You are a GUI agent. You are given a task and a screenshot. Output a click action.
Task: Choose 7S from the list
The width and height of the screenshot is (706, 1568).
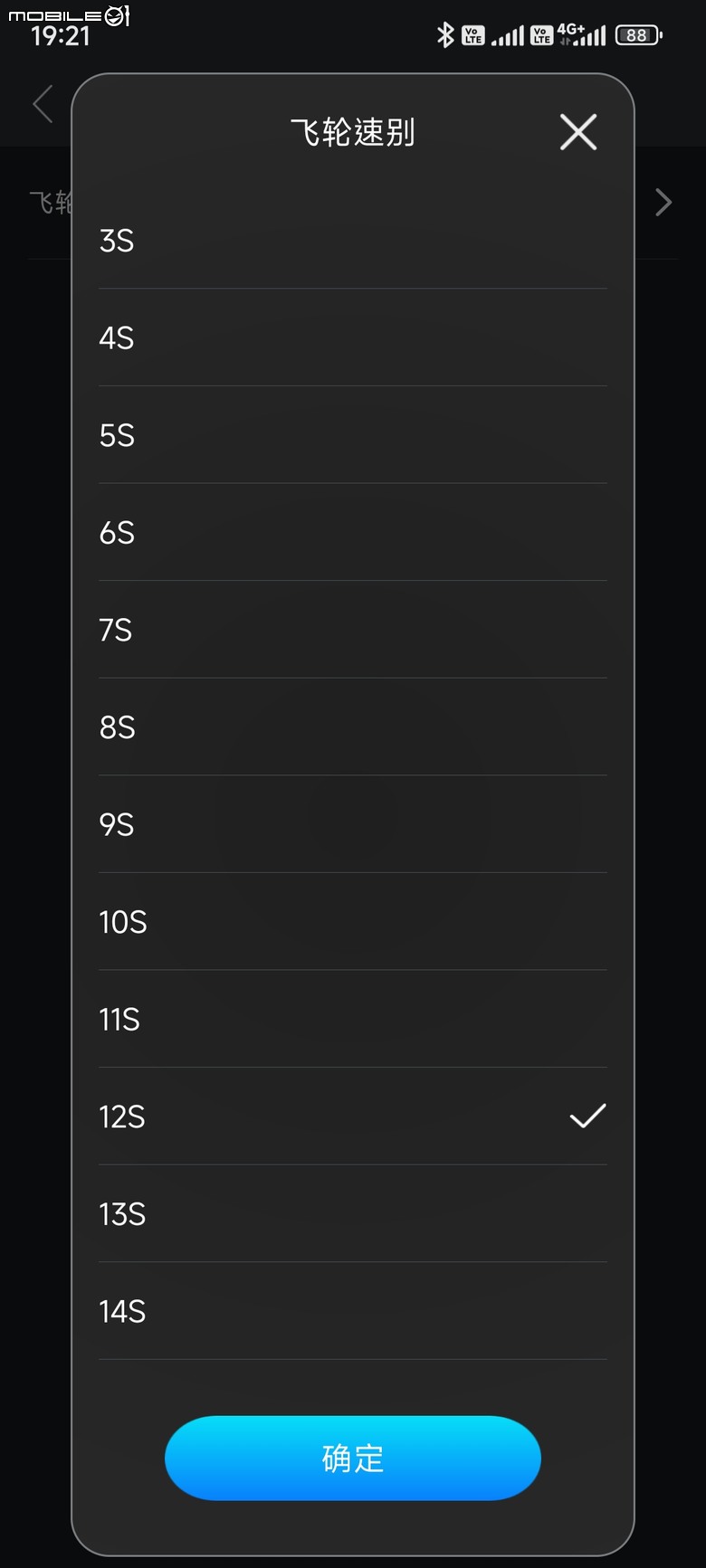coord(353,630)
